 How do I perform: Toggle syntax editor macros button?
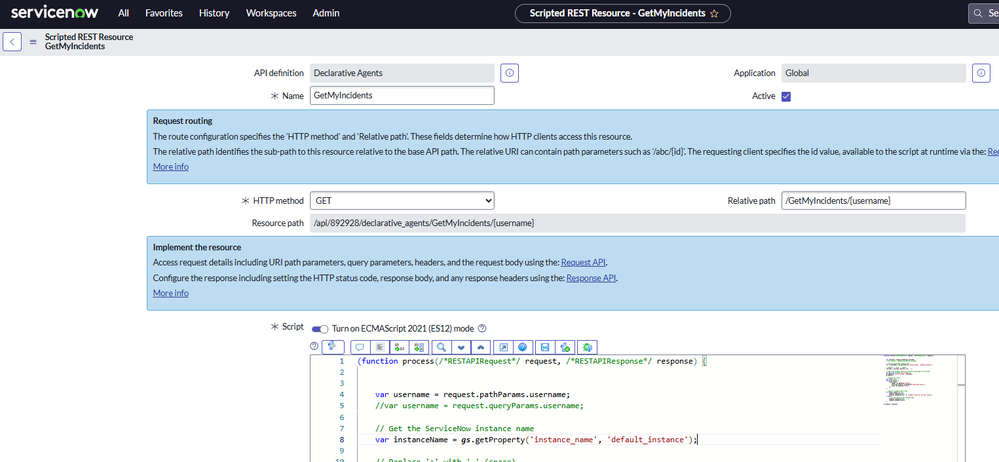333,347
